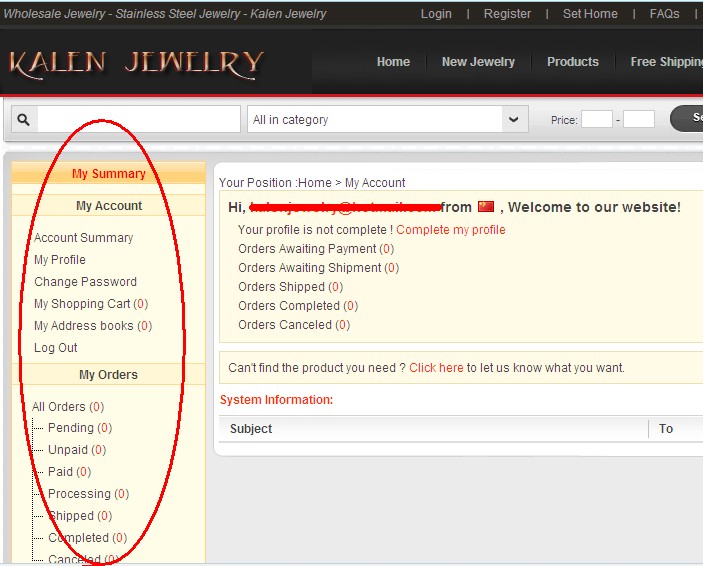Click the 'System Information:' heading
The width and height of the screenshot is (703, 566).
point(276,400)
